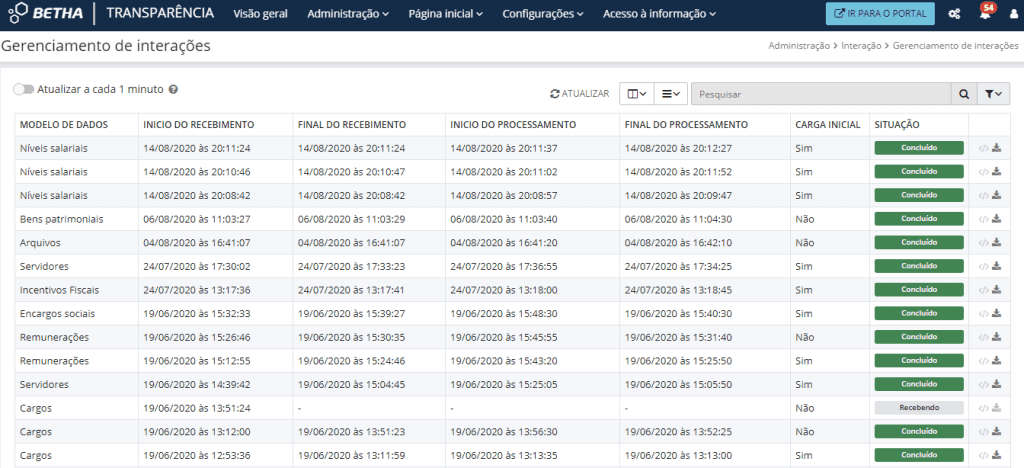Image resolution: width=1024 pixels, height=468 pixels.
Task: Expand the filter options dropdown
Action: [992, 94]
